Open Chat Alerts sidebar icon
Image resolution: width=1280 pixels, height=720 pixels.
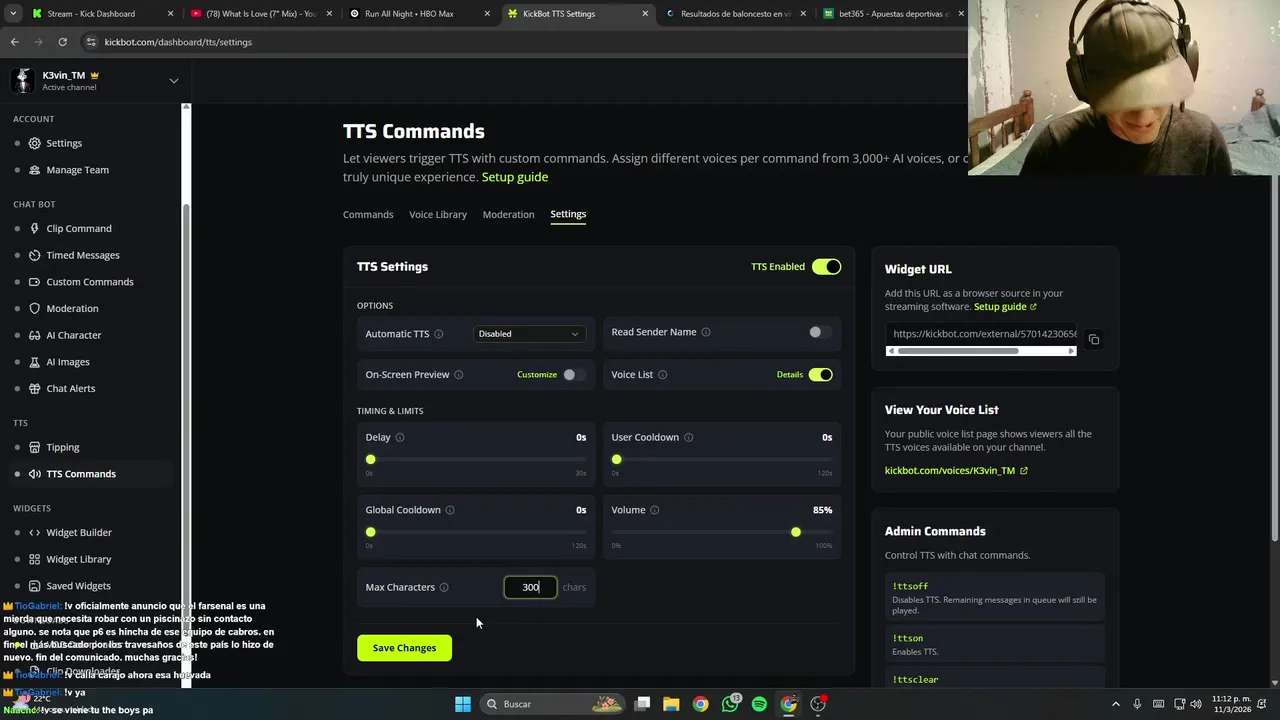35,389
